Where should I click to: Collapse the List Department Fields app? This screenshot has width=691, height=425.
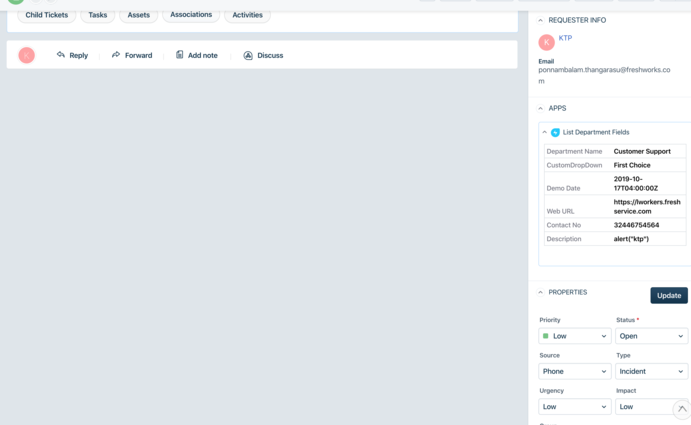545,132
